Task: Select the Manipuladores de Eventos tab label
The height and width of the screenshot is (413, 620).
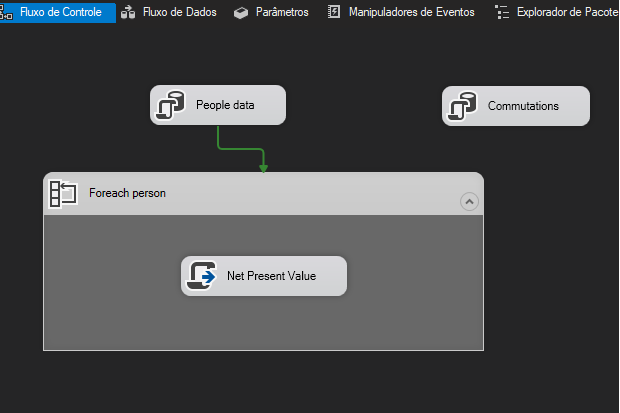Action: pos(411,12)
